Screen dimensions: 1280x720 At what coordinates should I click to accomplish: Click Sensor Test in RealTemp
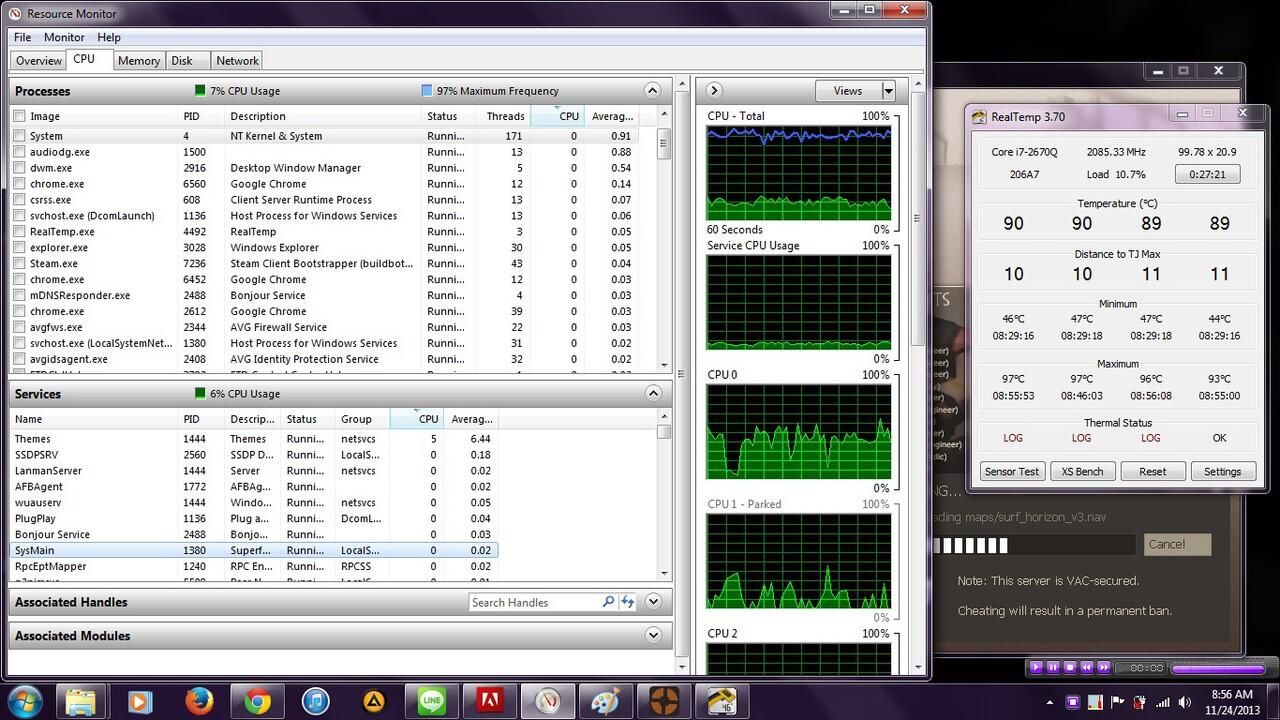[x=1012, y=471]
